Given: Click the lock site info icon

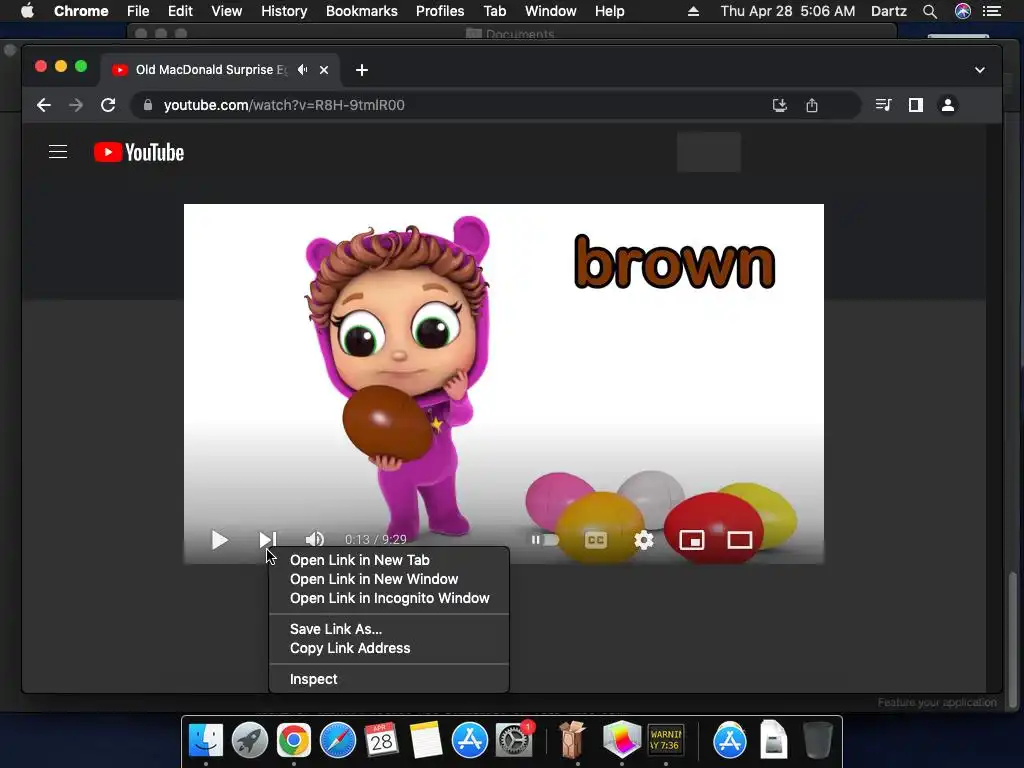Looking at the screenshot, I should [148, 105].
